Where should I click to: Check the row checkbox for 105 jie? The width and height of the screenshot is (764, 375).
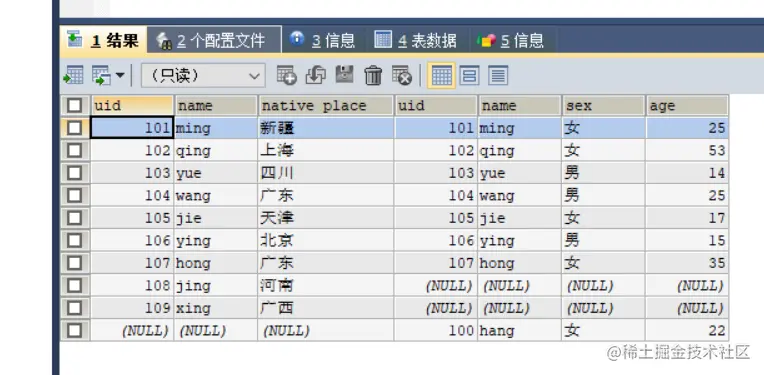pyautogui.click(x=75, y=218)
